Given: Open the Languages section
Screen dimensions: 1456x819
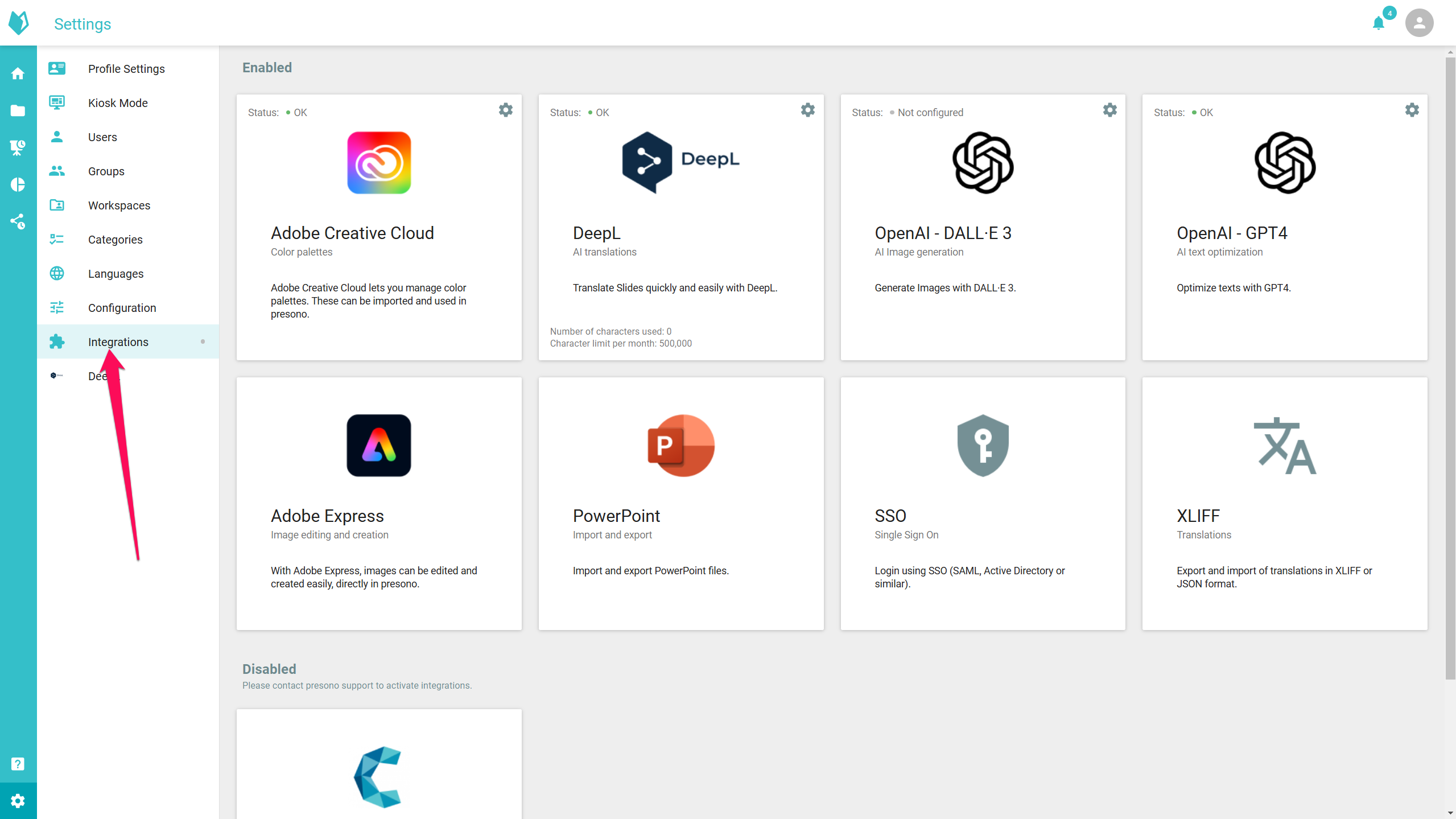Looking at the screenshot, I should pyautogui.click(x=128, y=274).
